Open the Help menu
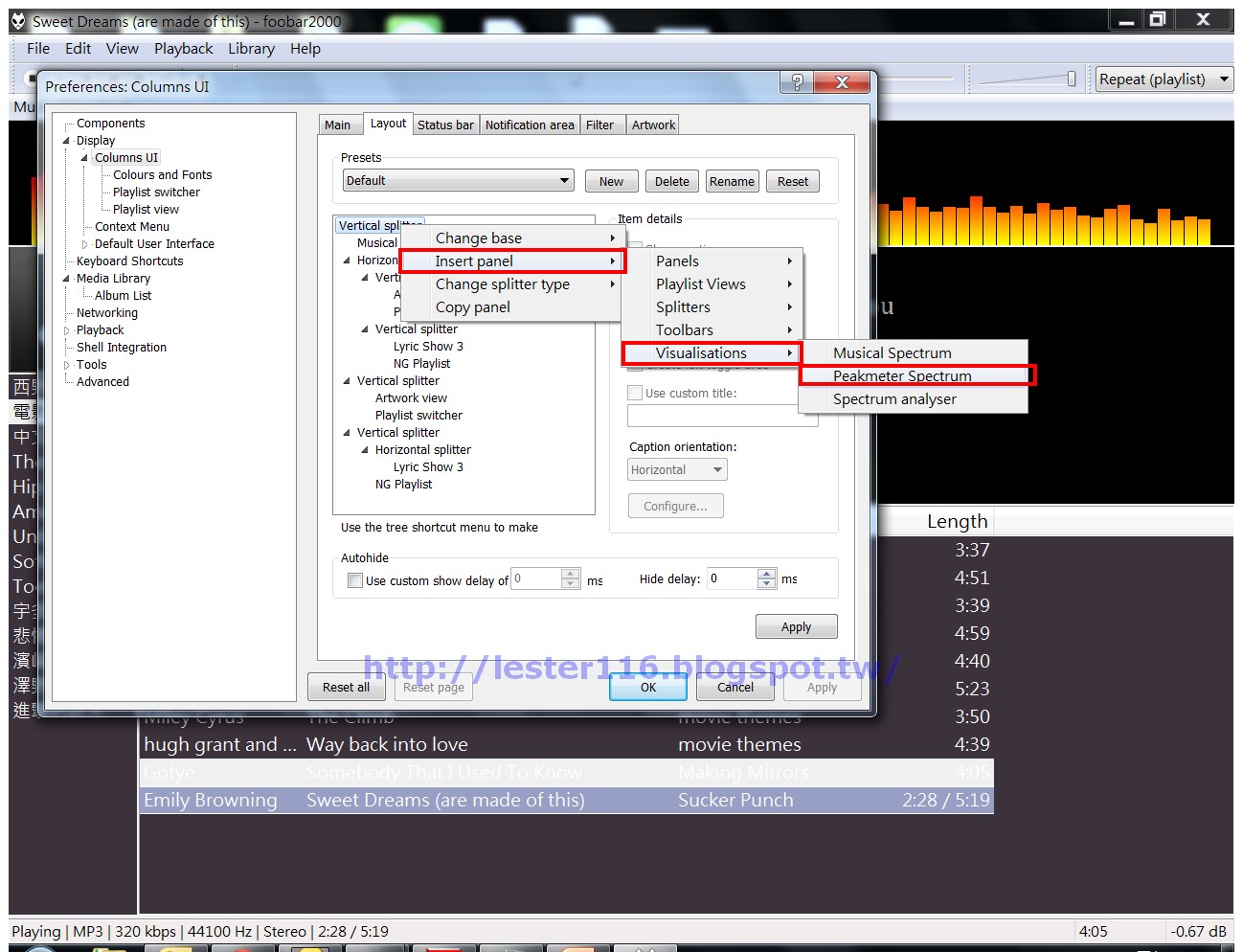 305,49
